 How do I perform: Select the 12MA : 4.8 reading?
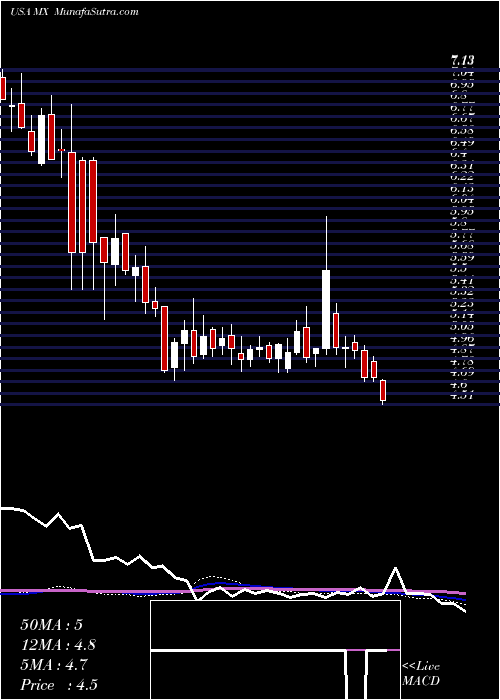[58, 645]
